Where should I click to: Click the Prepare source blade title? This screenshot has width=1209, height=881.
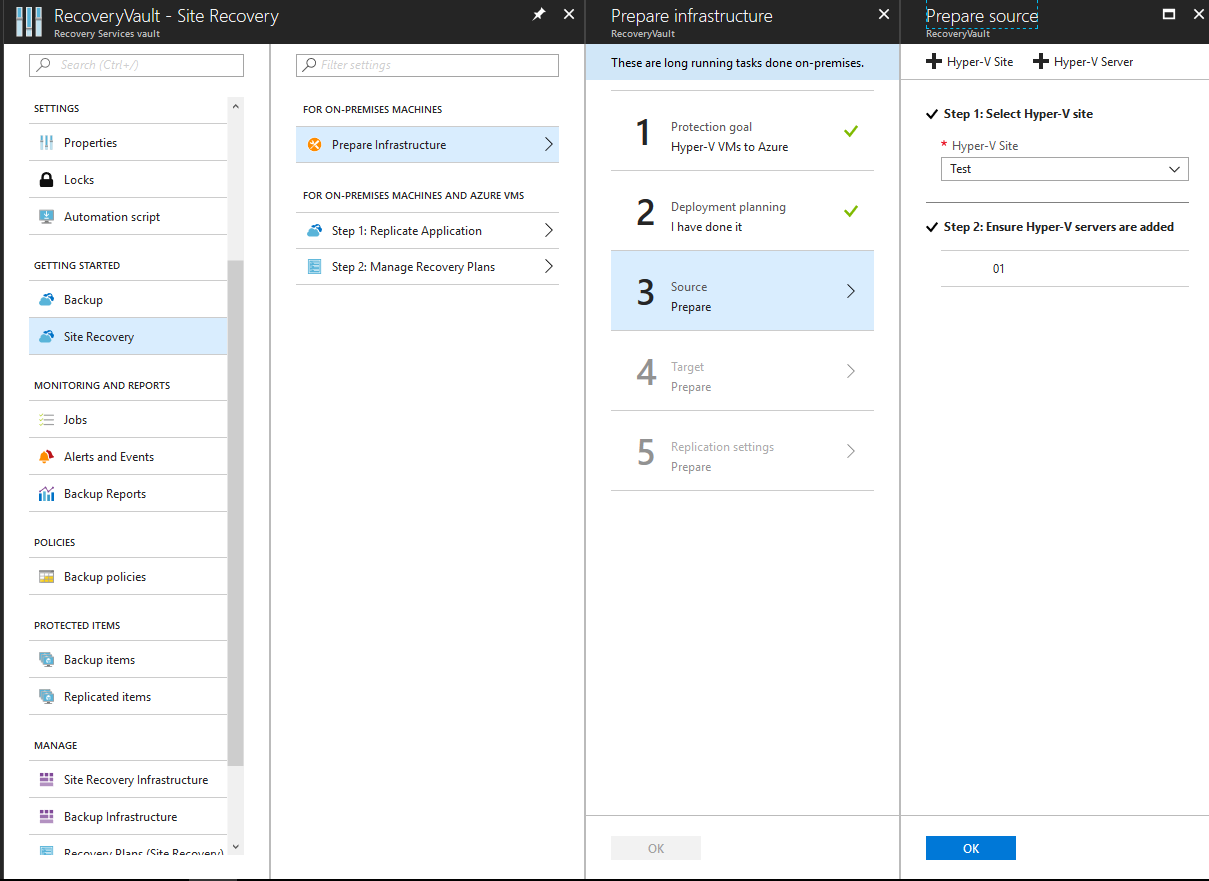(982, 16)
